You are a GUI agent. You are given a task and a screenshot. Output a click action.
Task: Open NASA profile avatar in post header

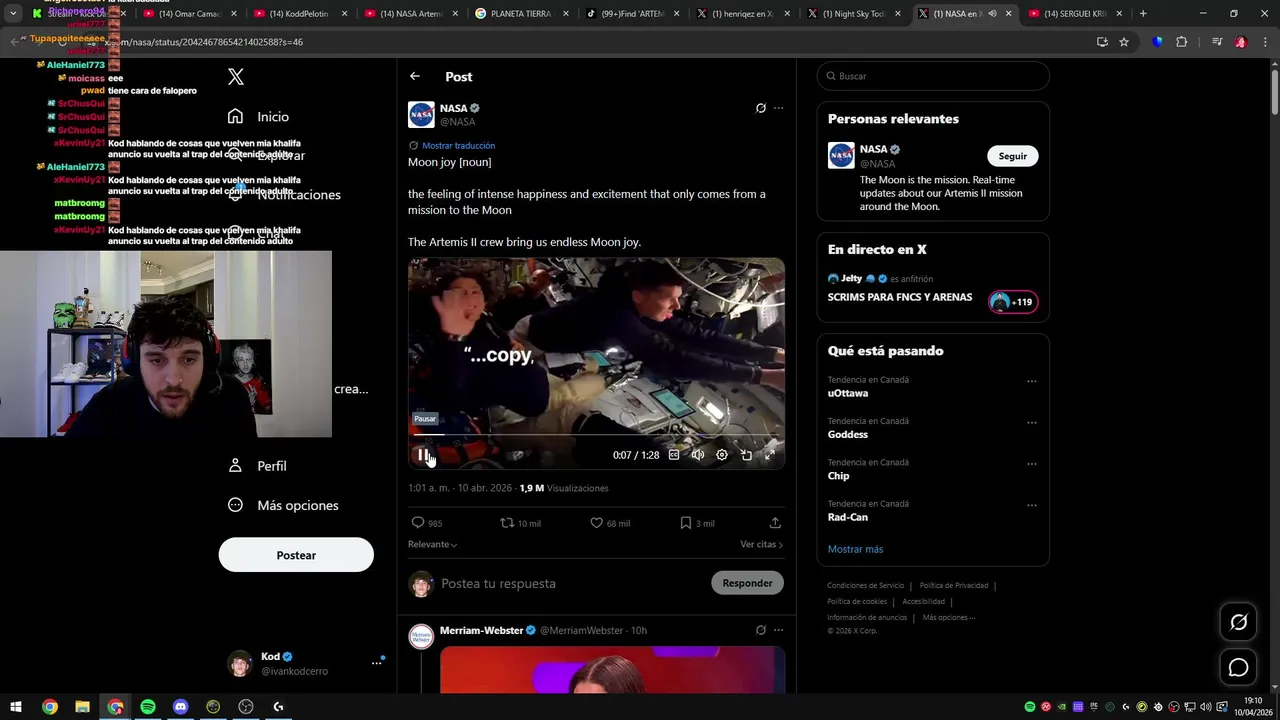[x=421, y=114]
